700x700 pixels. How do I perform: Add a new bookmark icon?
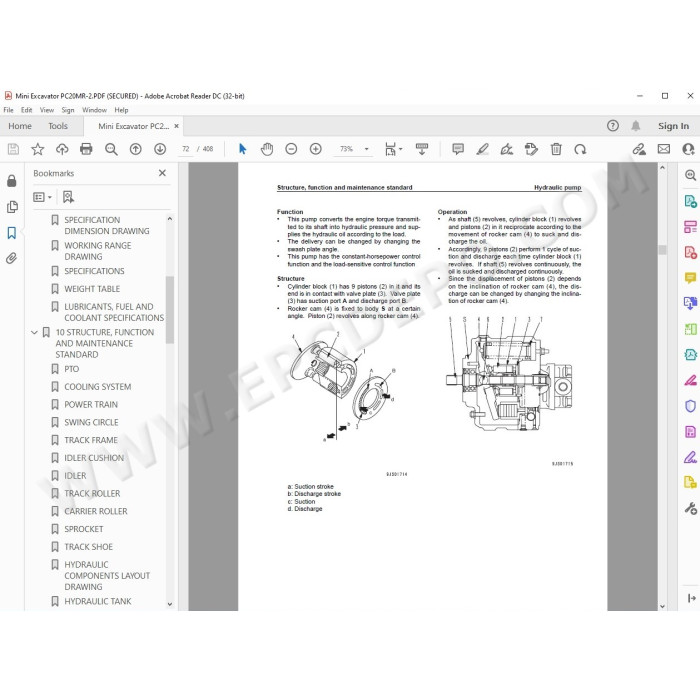[68, 197]
